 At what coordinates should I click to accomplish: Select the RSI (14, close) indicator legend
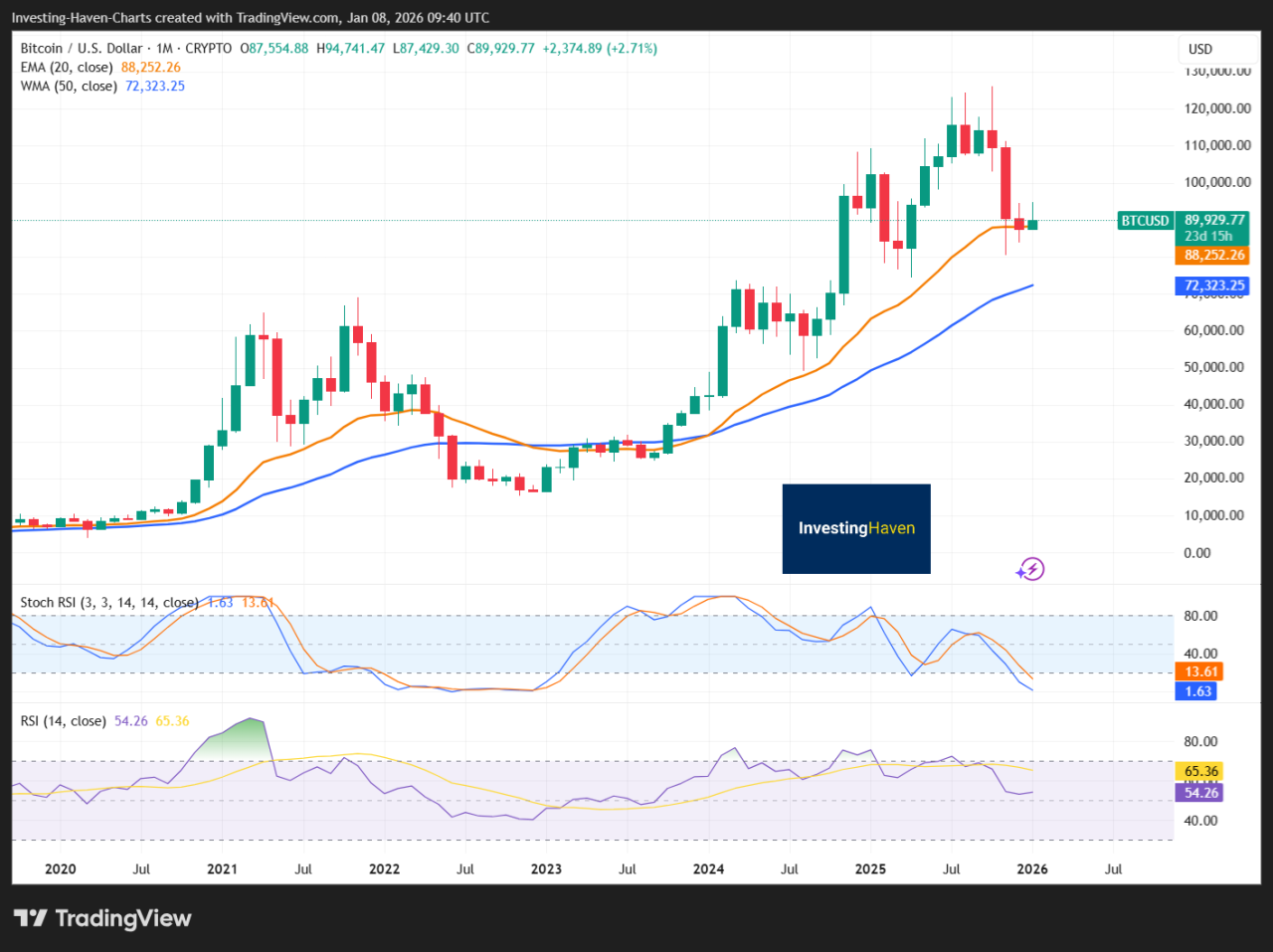click(x=63, y=720)
